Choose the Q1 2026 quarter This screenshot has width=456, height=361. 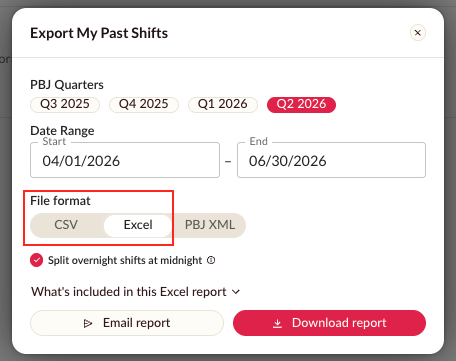tap(223, 104)
